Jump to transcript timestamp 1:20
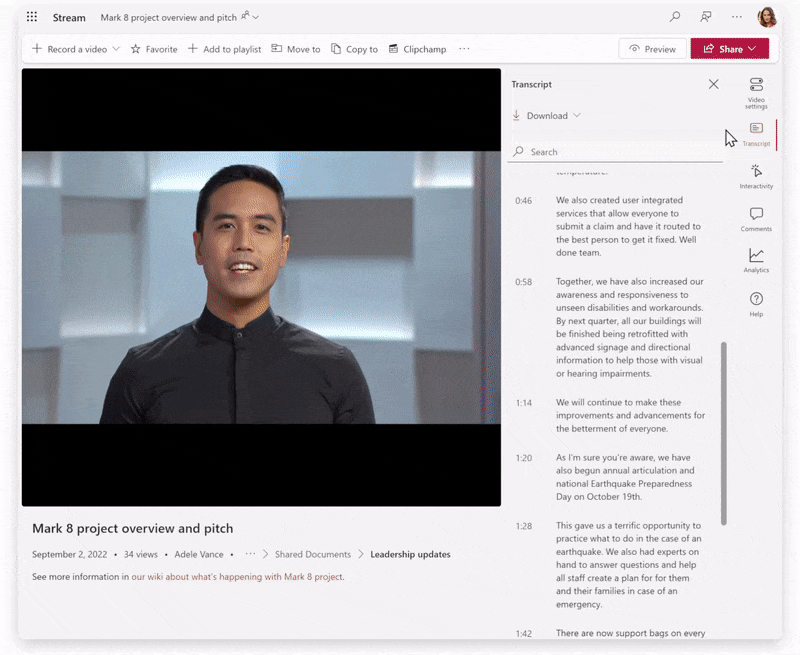 pos(523,458)
